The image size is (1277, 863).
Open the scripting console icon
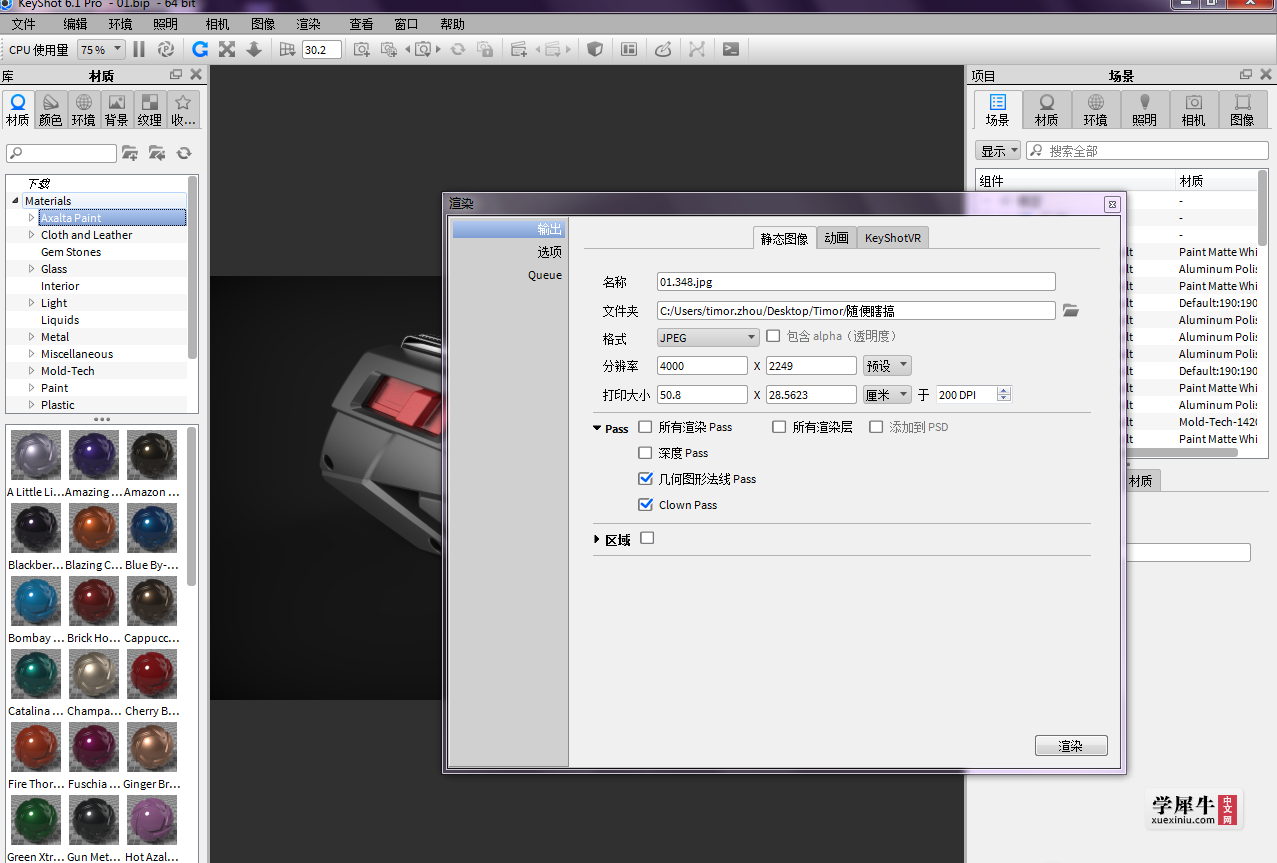pos(731,49)
